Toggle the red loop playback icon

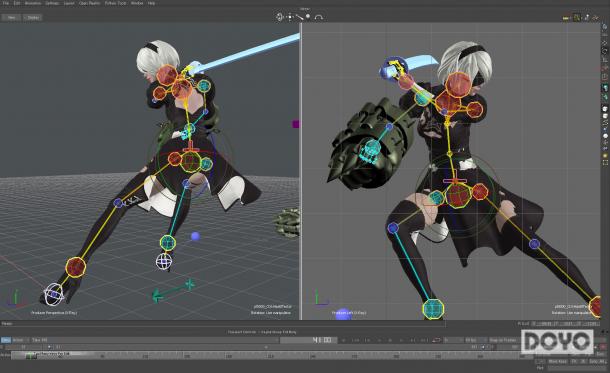436,340
